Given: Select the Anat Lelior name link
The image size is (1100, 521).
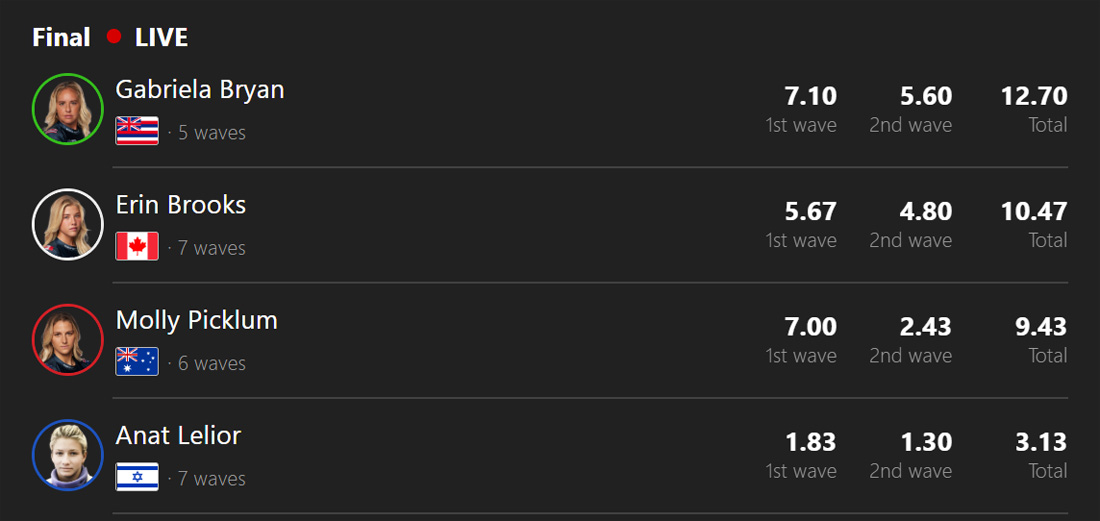Looking at the screenshot, I should (x=178, y=436).
